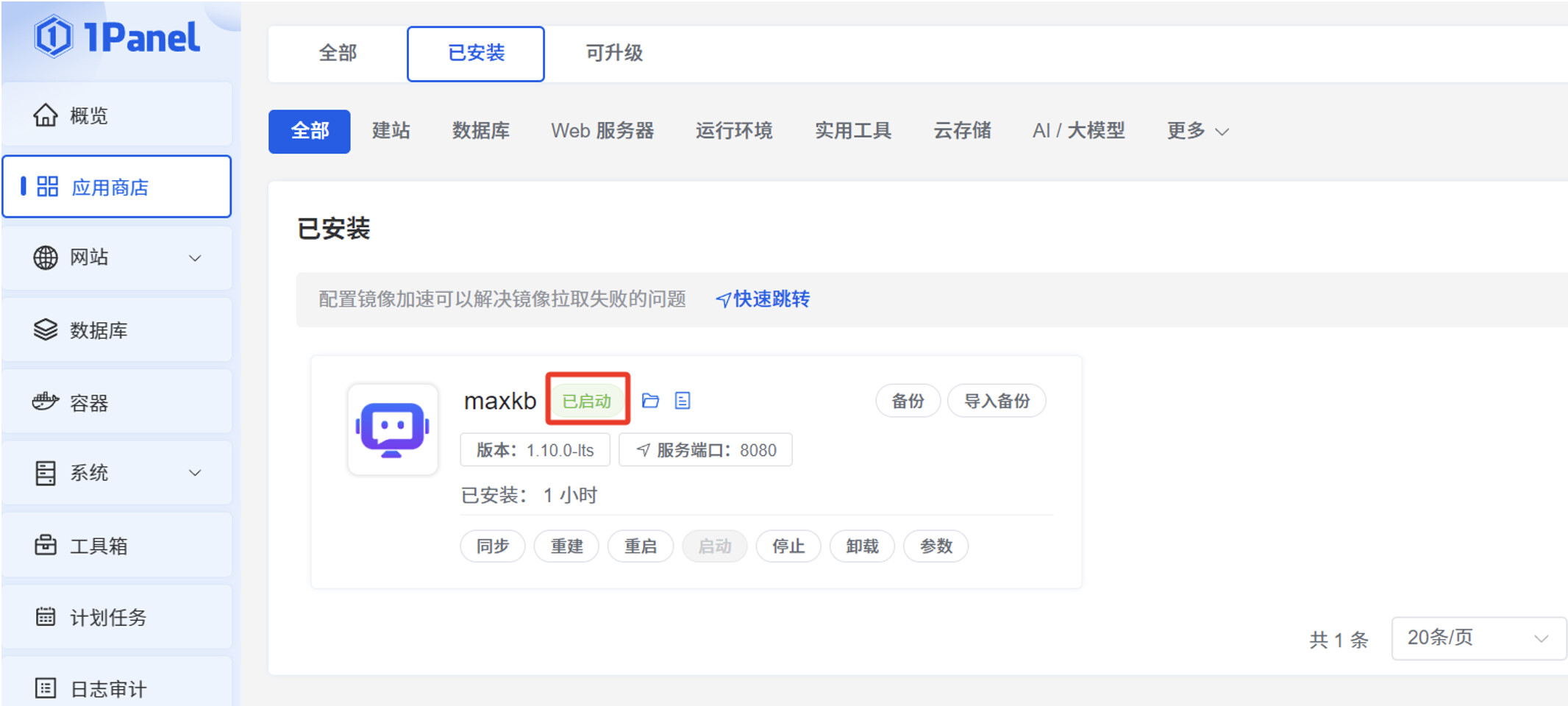The width and height of the screenshot is (1568, 706).
Task: Click the 网站 globe icon
Action: click(46, 258)
